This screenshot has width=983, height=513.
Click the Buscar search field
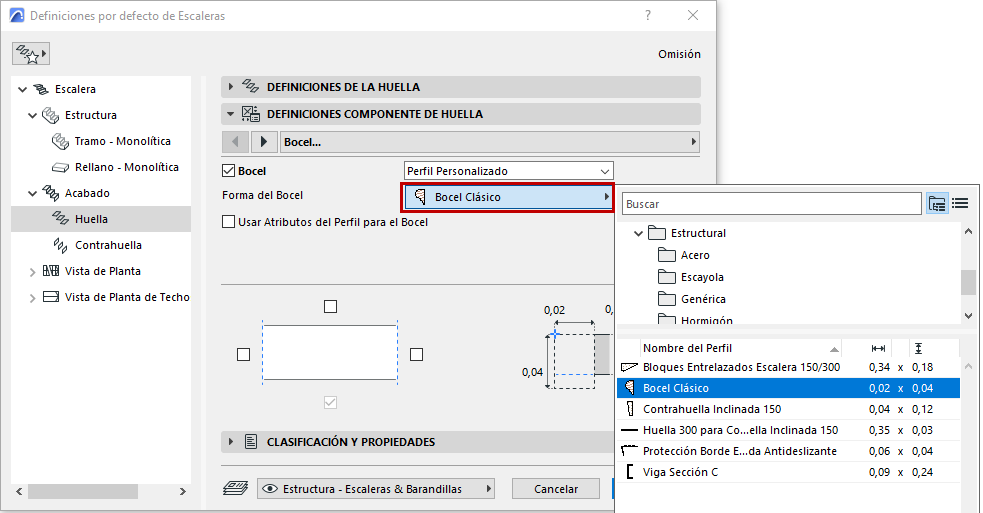(770, 204)
